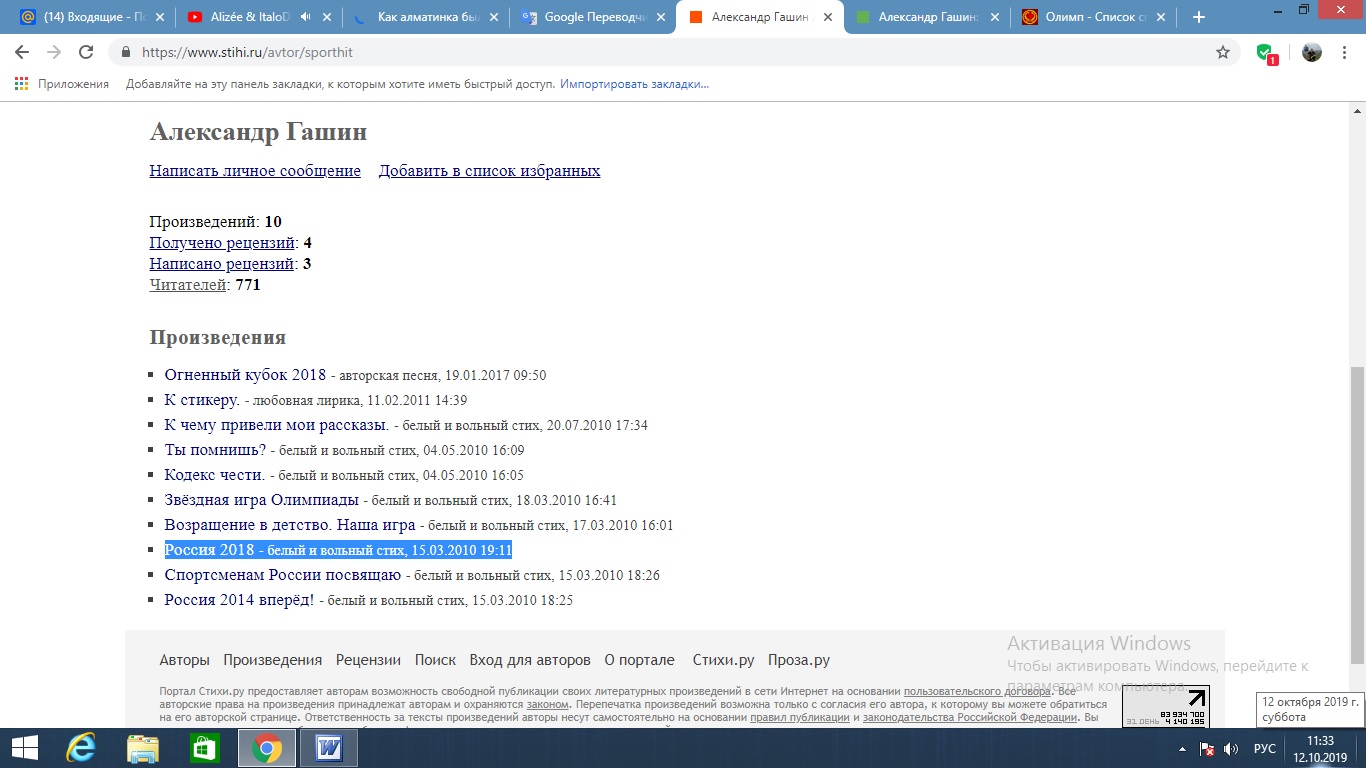This screenshot has height=768, width=1366.
Task: Open poem Кодекс чести
Action: click(x=215, y=475)
